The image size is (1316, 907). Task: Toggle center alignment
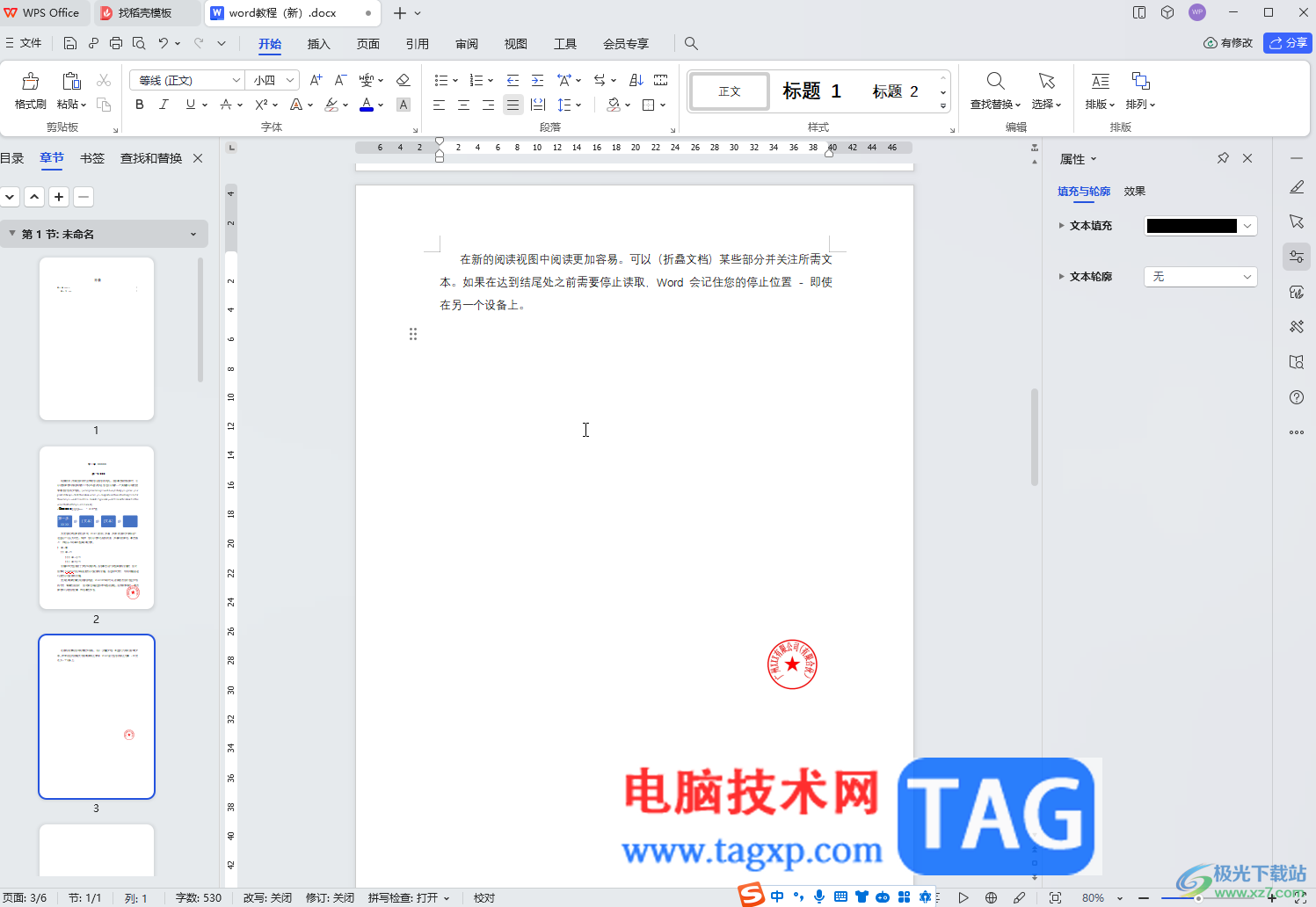pyautogui.click(x=464, y=105)
